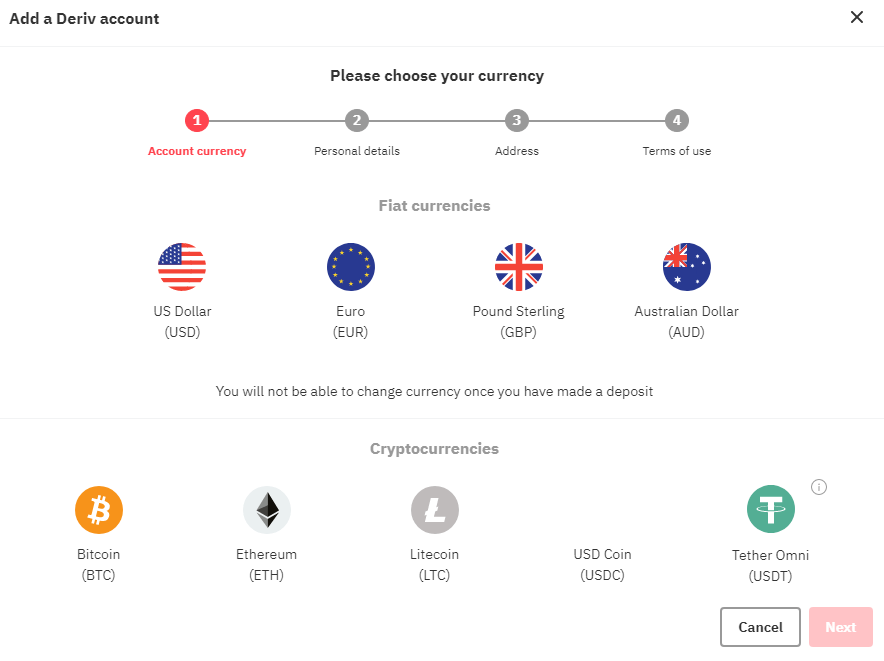
Task: Click the Cryptocurrencies section heading
Action: pos(434,448)
